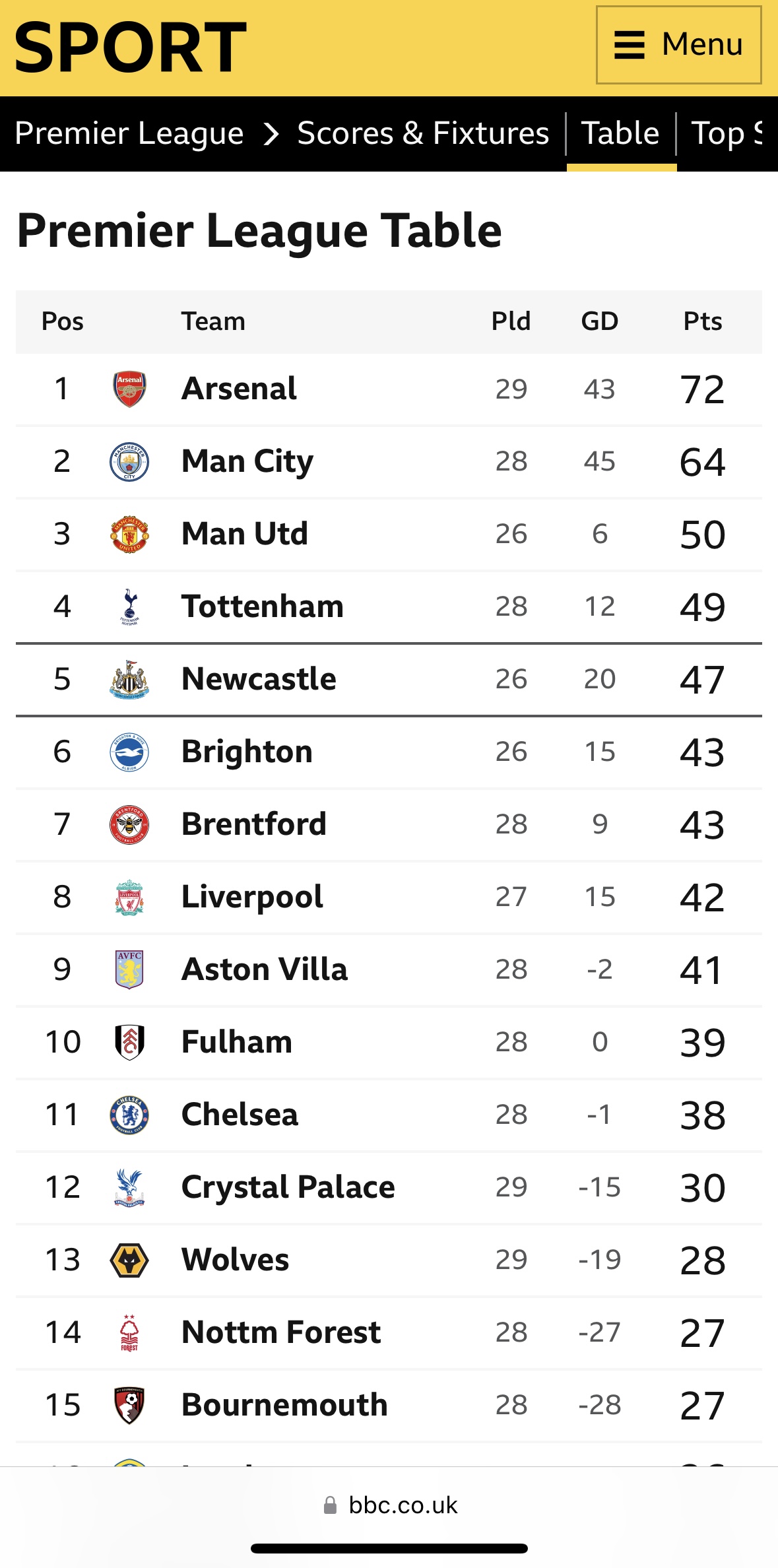Click the Chelsea lion badge
This screenshot has height=1568, width=778.
pyautogui.click(x=129, y=1115)
